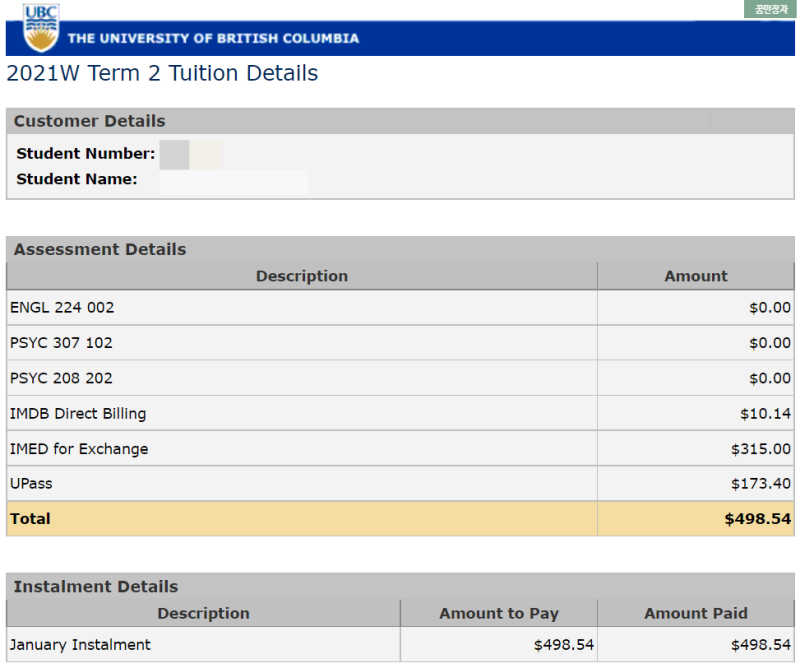Click the Total row label
This screenshot has width=800, height=668.
click(30, 519)
